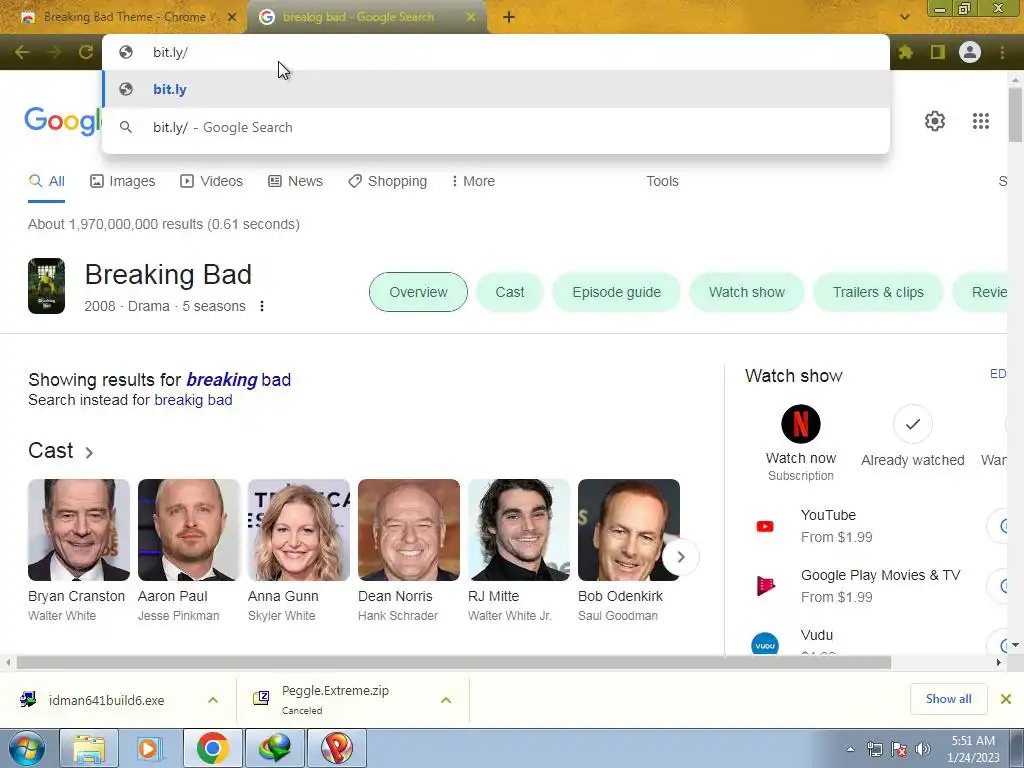
Task: Open RJ Mitte cast photo
Action: pos(519,530)
